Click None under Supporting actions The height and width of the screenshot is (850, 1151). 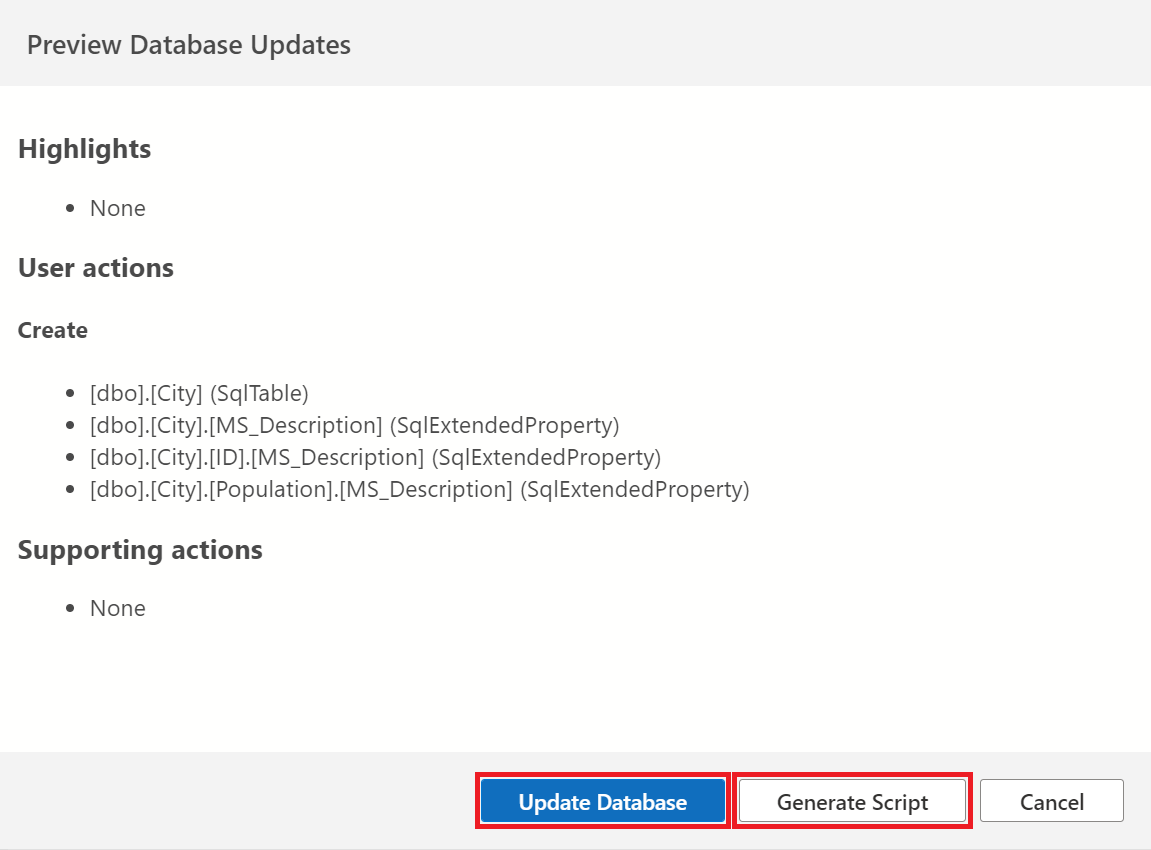tap(117, 608)
